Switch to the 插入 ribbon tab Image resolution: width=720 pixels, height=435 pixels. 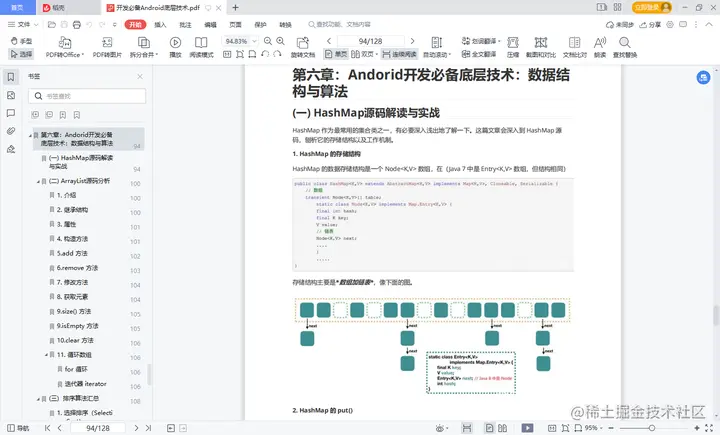(160, 25)
